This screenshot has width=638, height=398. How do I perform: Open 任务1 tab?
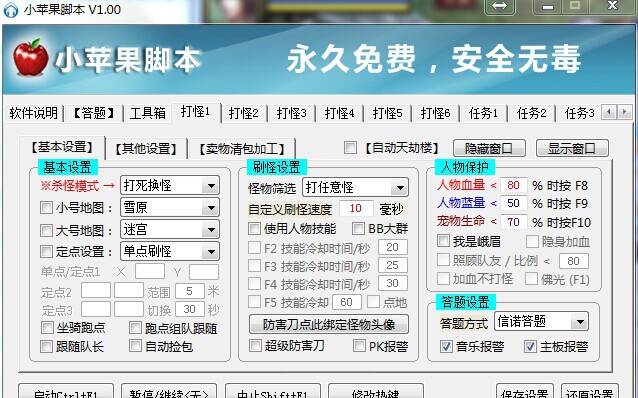[x=483, y=113]
